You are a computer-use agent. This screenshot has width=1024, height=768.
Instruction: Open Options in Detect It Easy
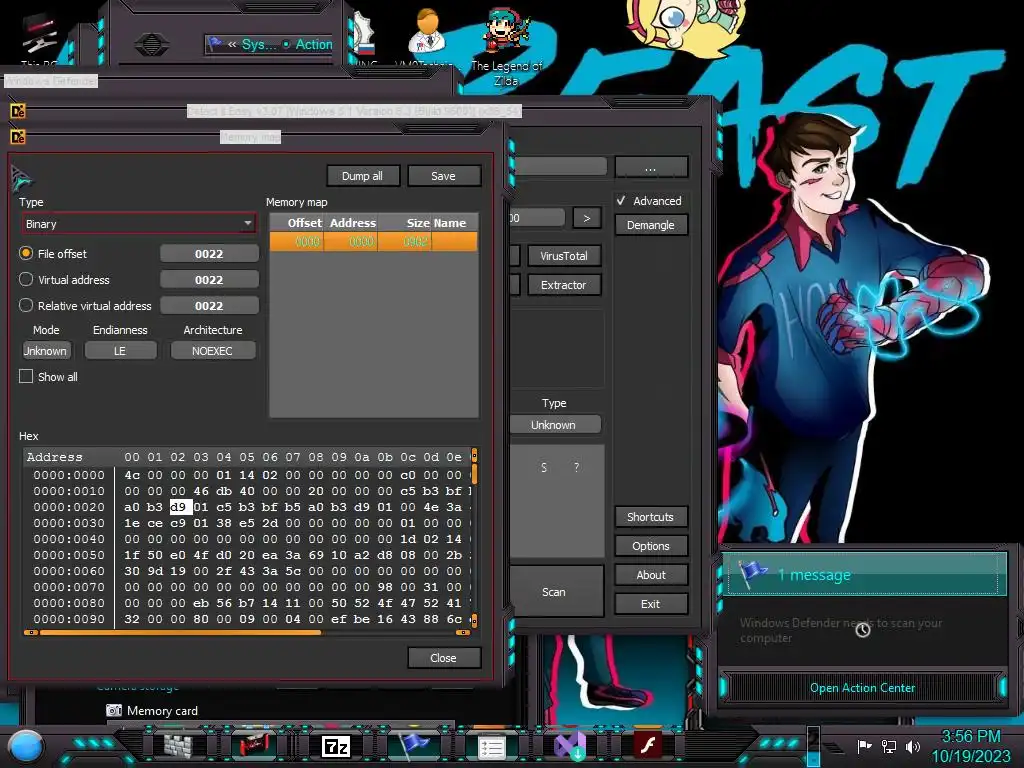[651, 546]
